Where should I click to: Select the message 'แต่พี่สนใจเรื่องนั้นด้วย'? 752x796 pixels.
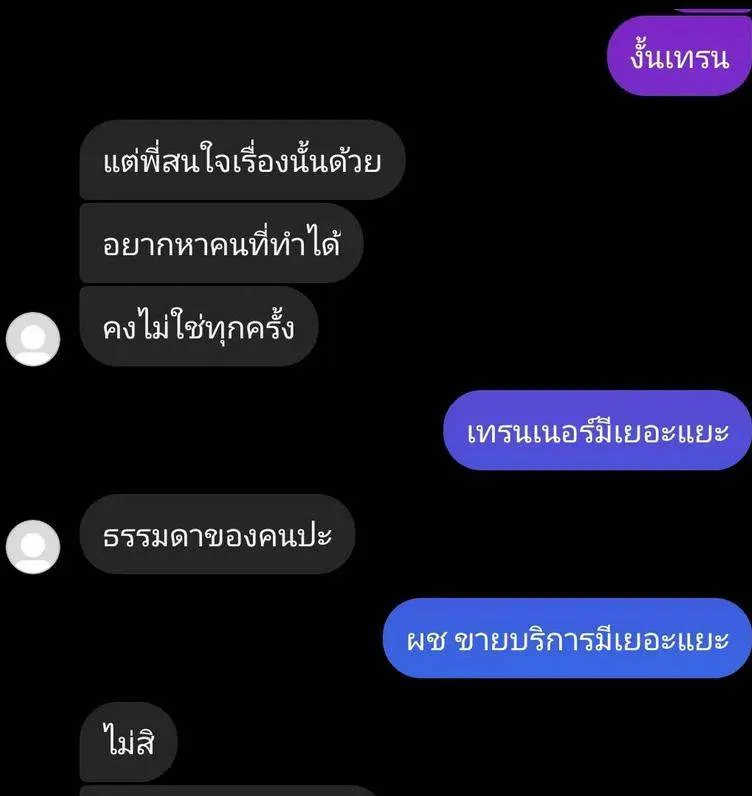242,160
